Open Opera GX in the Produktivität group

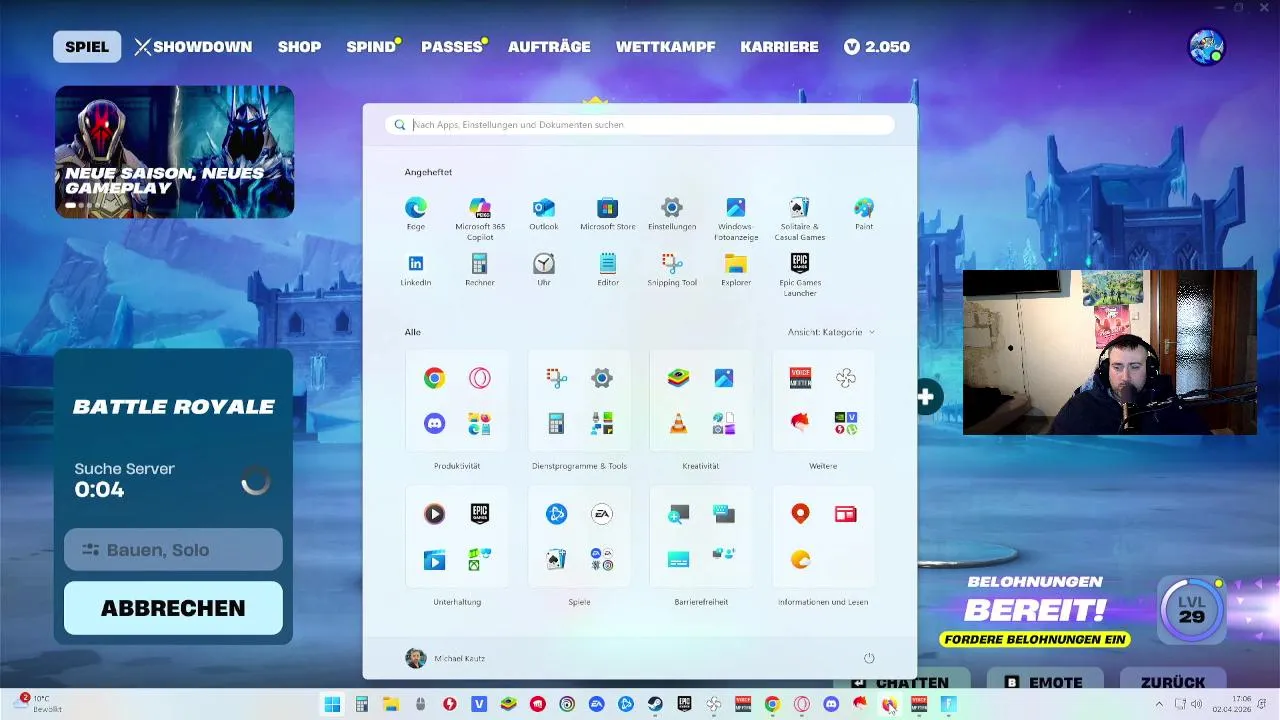tap(480, 378)
